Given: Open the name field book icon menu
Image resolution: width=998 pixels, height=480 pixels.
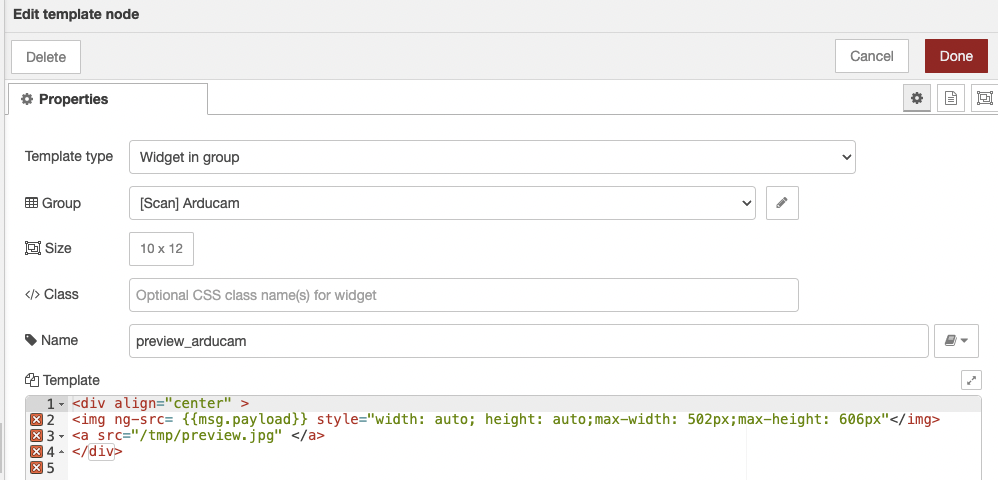Looking at the screenshot, I should click(956, 341).
